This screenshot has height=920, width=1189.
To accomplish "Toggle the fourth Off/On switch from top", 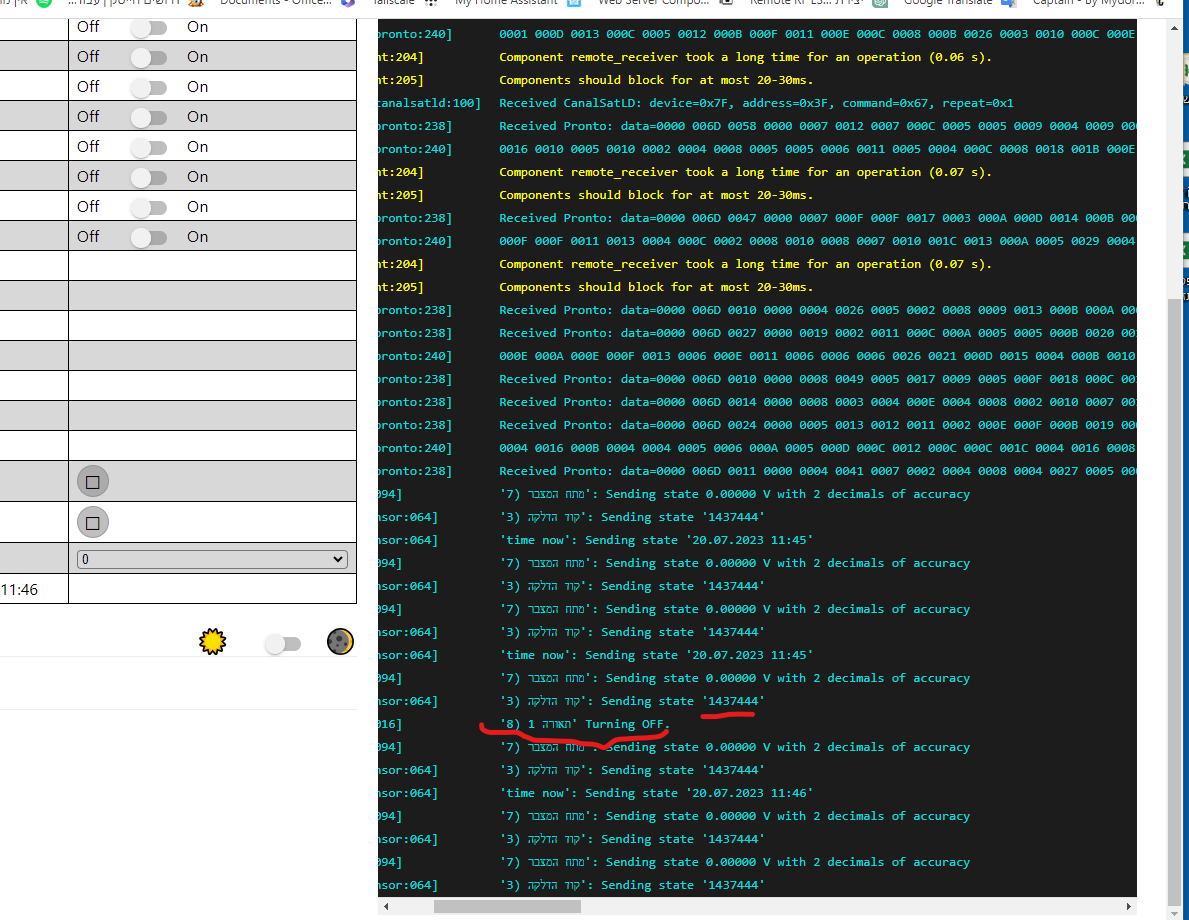I will click(148, 117).
